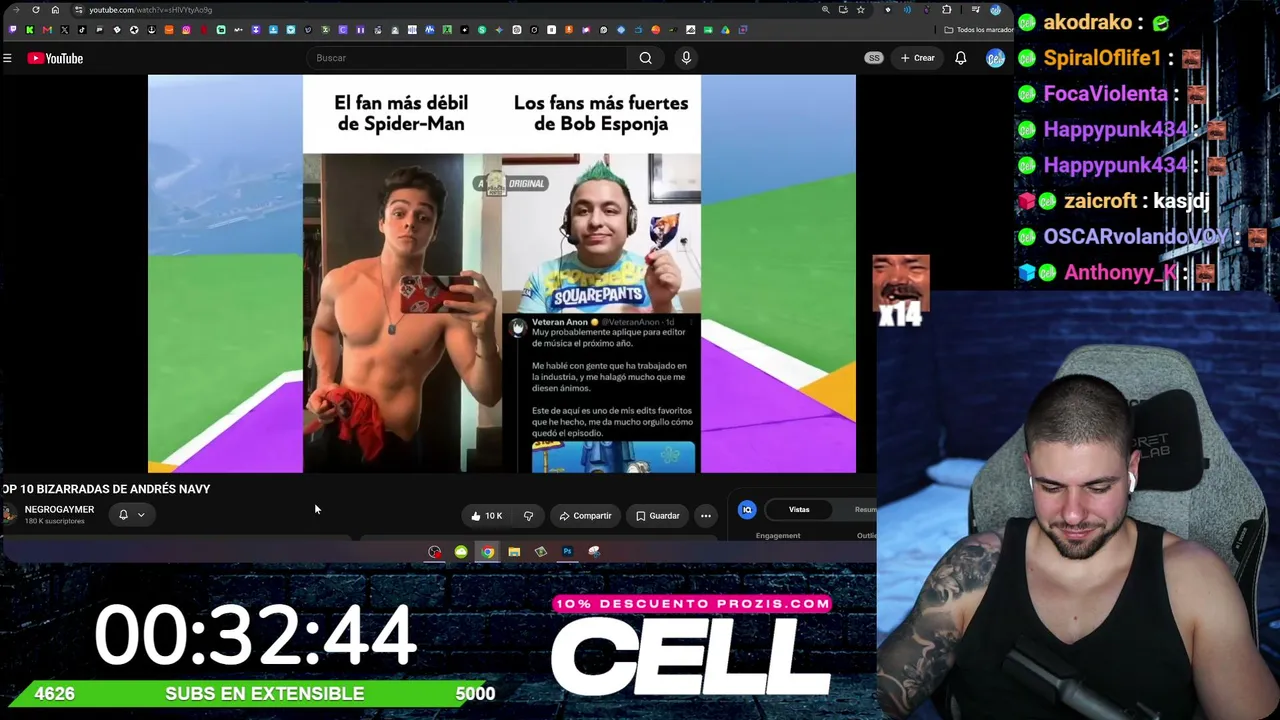Screen dimensions: 1280x720
Task: Select the Vistas tab in the stats panel
Action: [x=799, y=510]
